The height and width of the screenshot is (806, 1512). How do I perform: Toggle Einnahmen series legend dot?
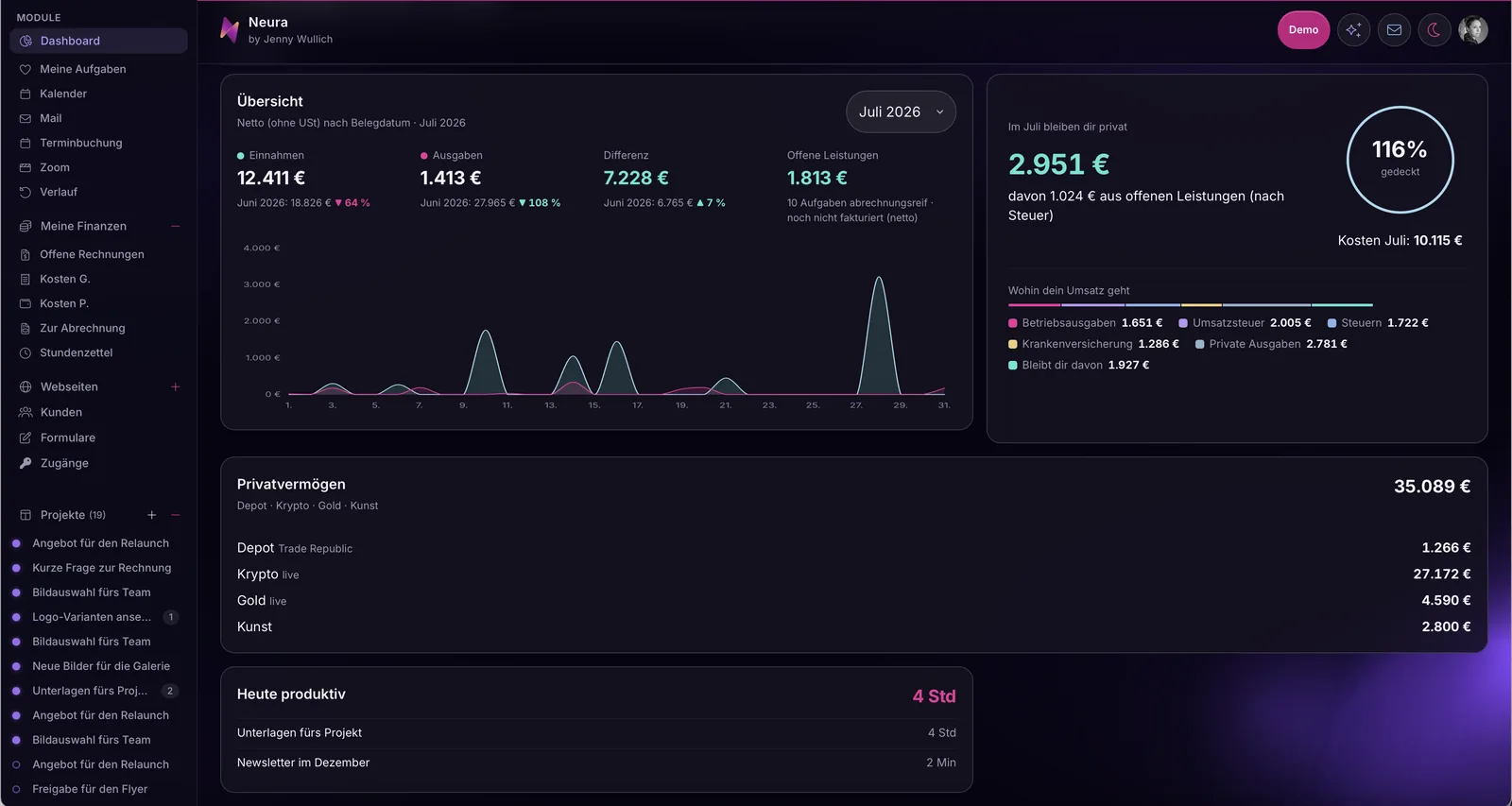tap(241, 156)
